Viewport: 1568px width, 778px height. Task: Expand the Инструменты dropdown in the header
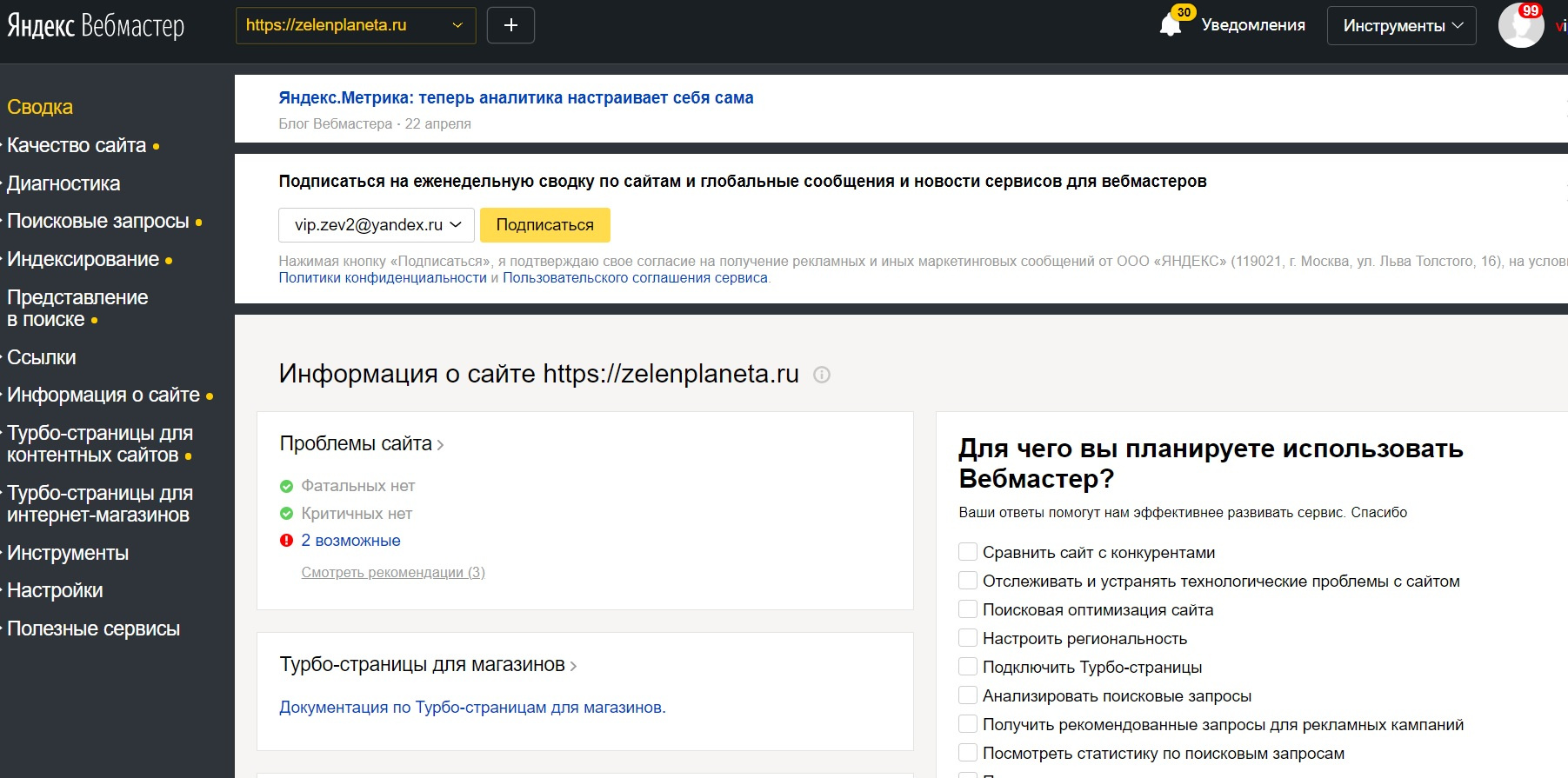[x=1401, y=26]
